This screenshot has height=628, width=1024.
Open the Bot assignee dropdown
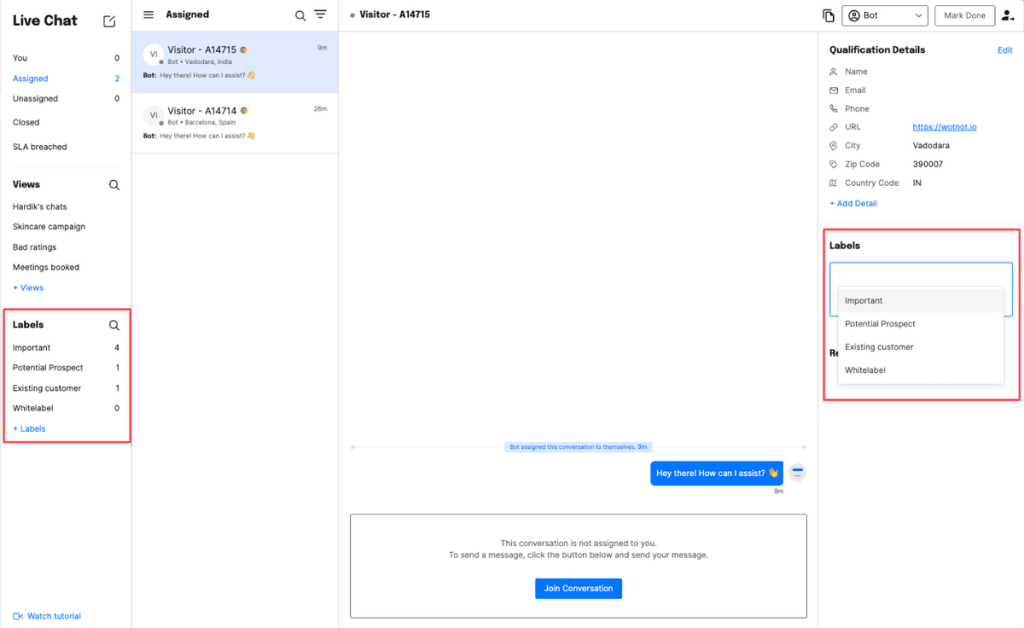pos(885,15)
